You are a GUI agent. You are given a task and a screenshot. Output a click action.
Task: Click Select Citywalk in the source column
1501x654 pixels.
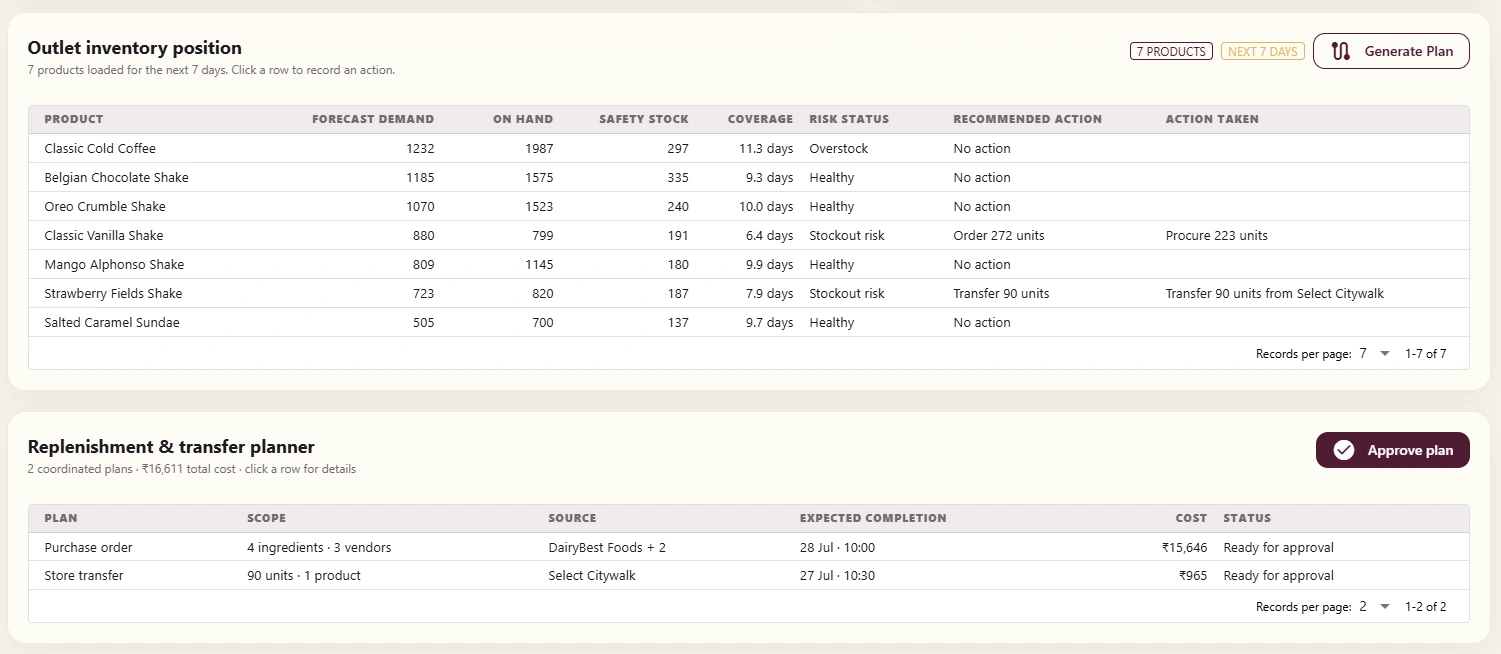point(592,575)
